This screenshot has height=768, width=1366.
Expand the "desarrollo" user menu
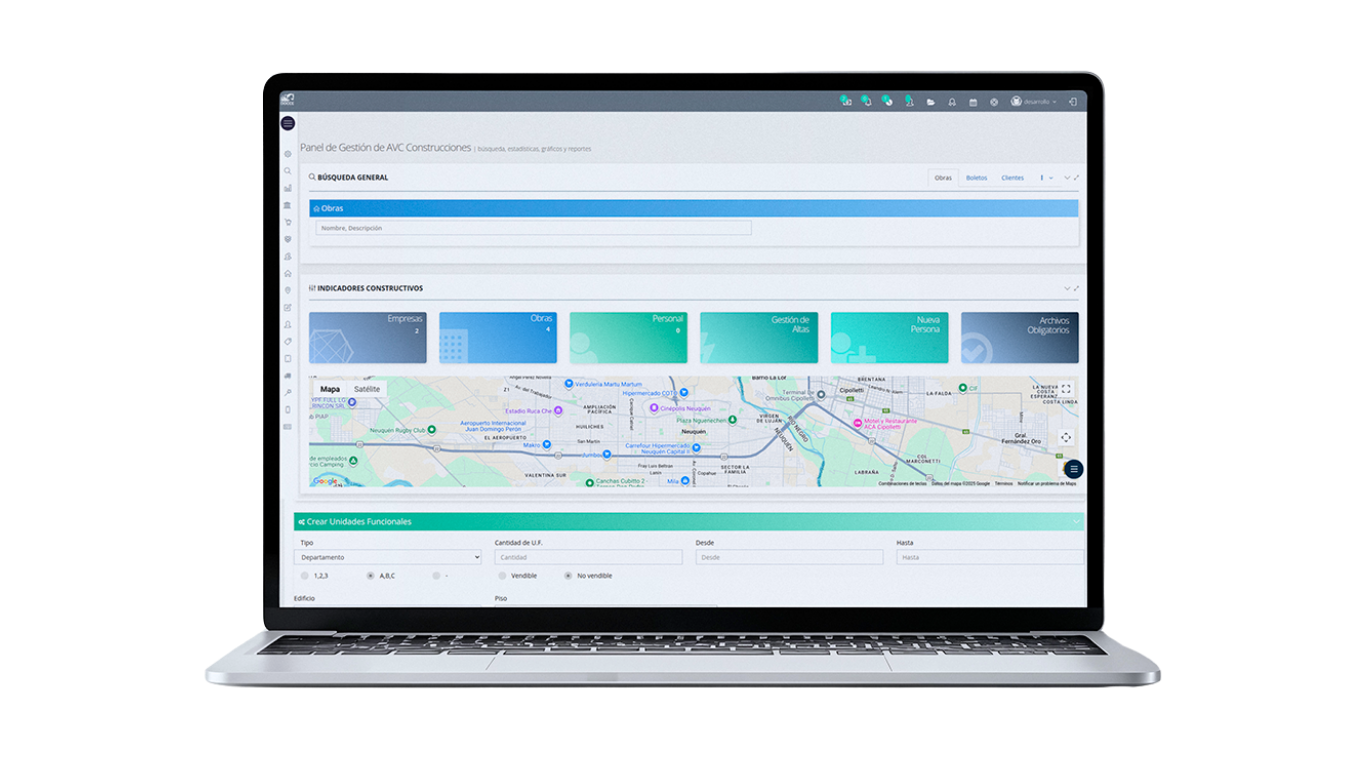click(x=1034, y=102)
